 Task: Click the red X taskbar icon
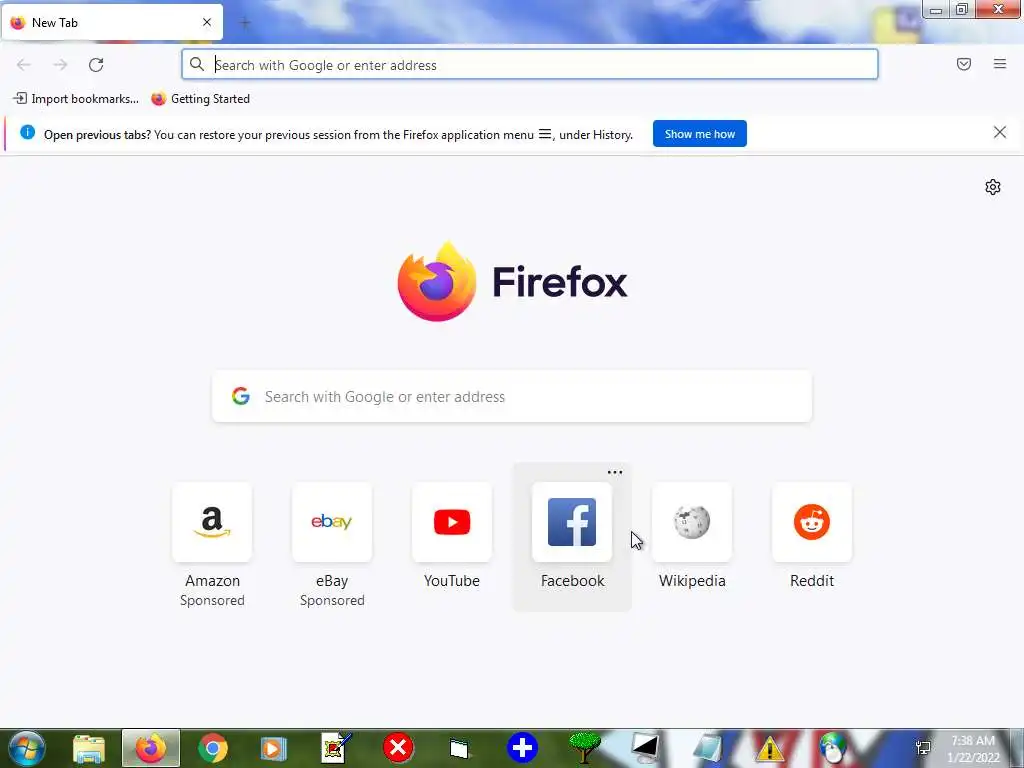coord(398,748)
